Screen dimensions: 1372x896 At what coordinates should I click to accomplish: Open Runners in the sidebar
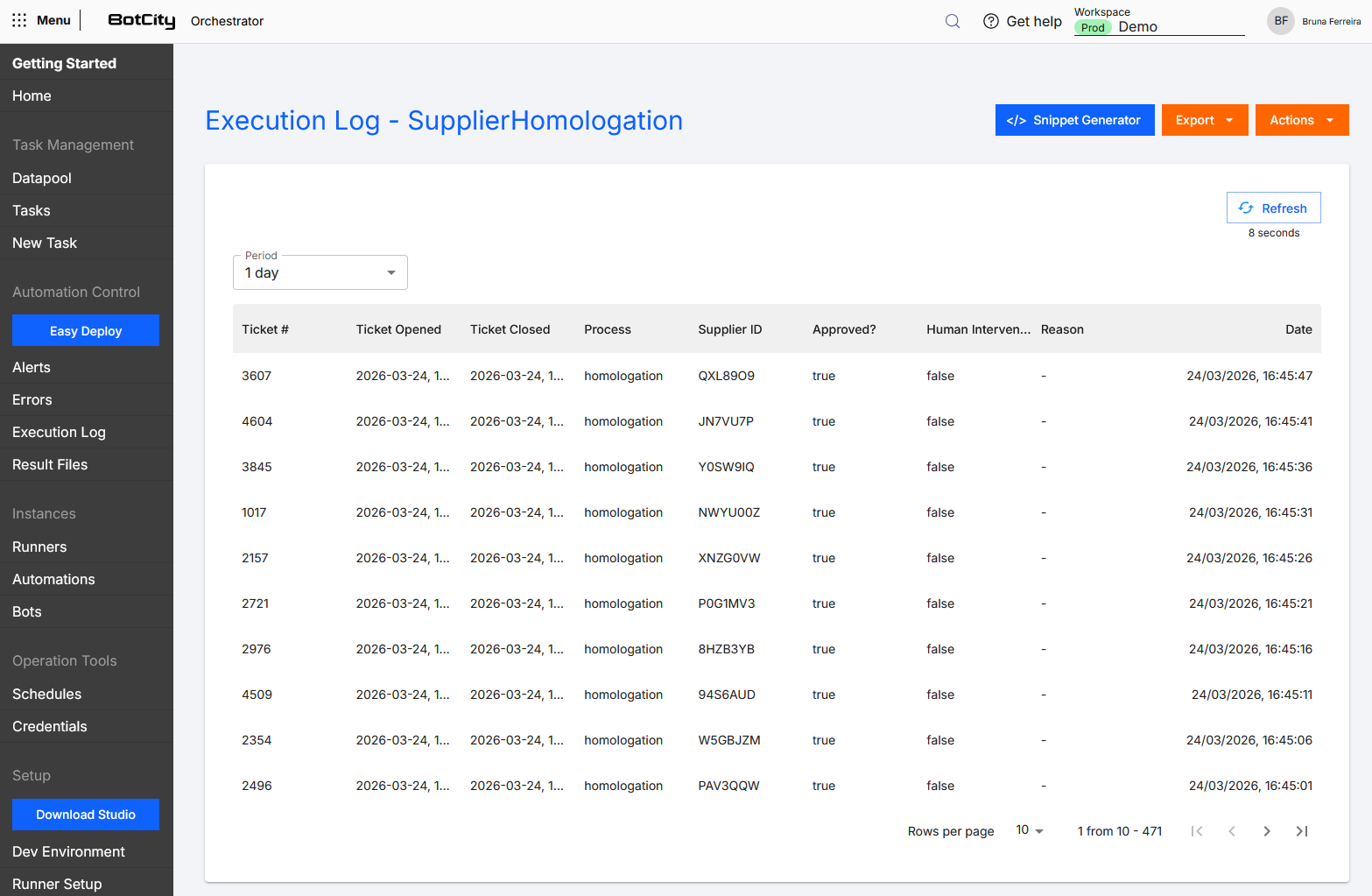click(x=39, y=547)
